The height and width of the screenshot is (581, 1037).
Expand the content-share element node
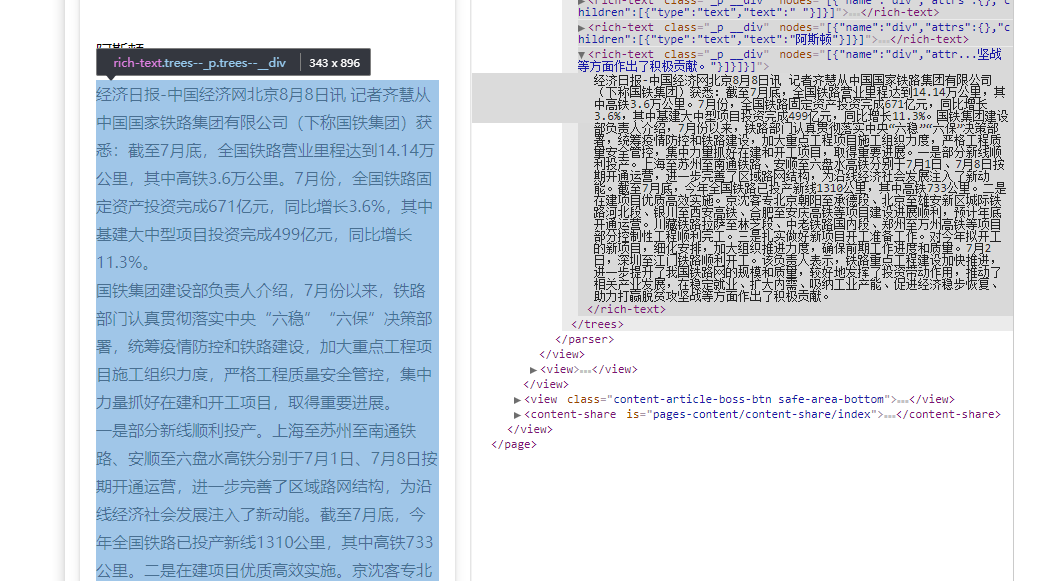click(517, 414)
